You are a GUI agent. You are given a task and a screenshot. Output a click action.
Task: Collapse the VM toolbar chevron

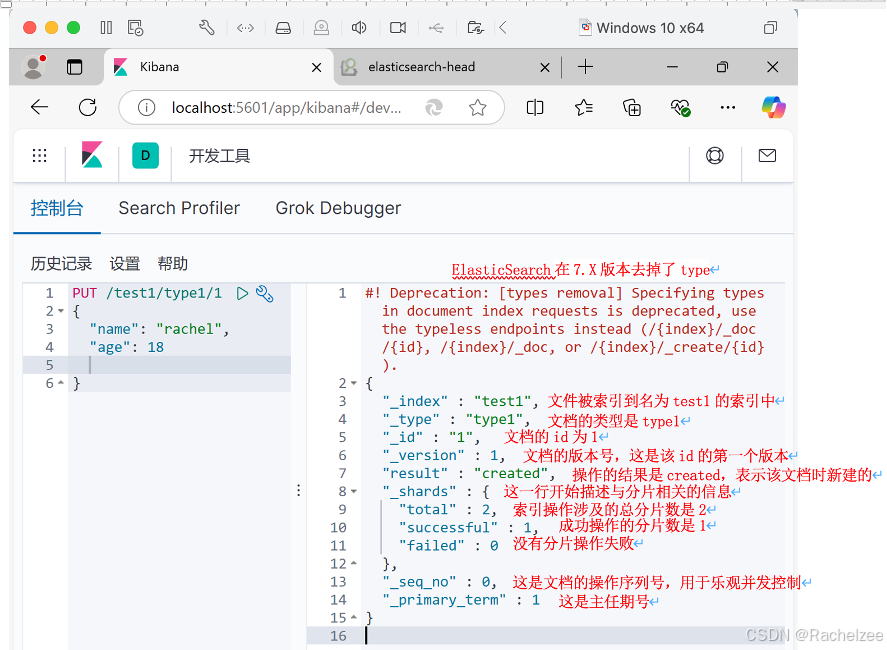pos(503,28)
